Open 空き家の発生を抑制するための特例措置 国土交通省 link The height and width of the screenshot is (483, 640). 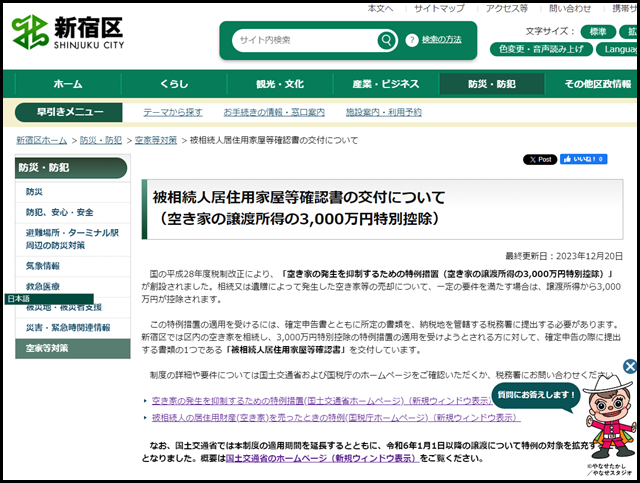[322, 401]
